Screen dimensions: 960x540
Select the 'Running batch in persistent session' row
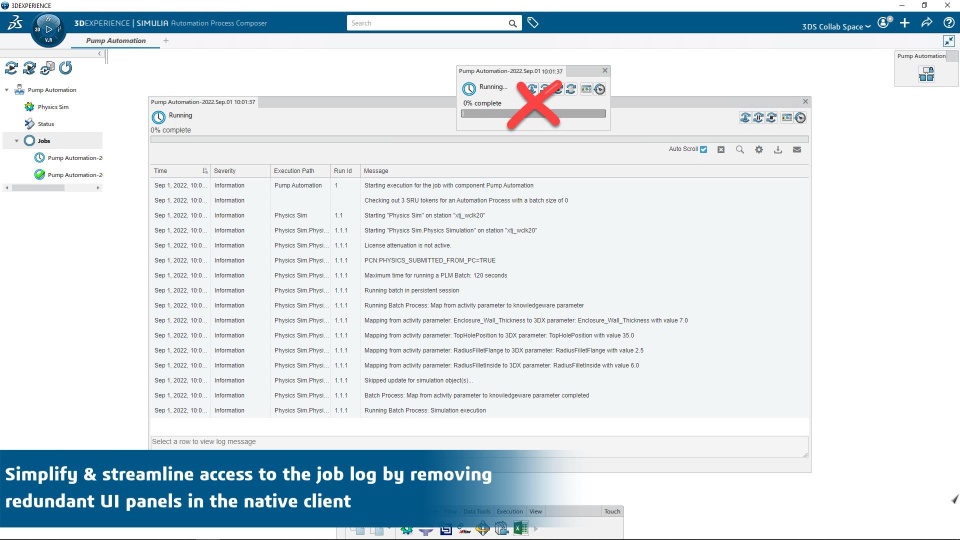pos(479,291)
